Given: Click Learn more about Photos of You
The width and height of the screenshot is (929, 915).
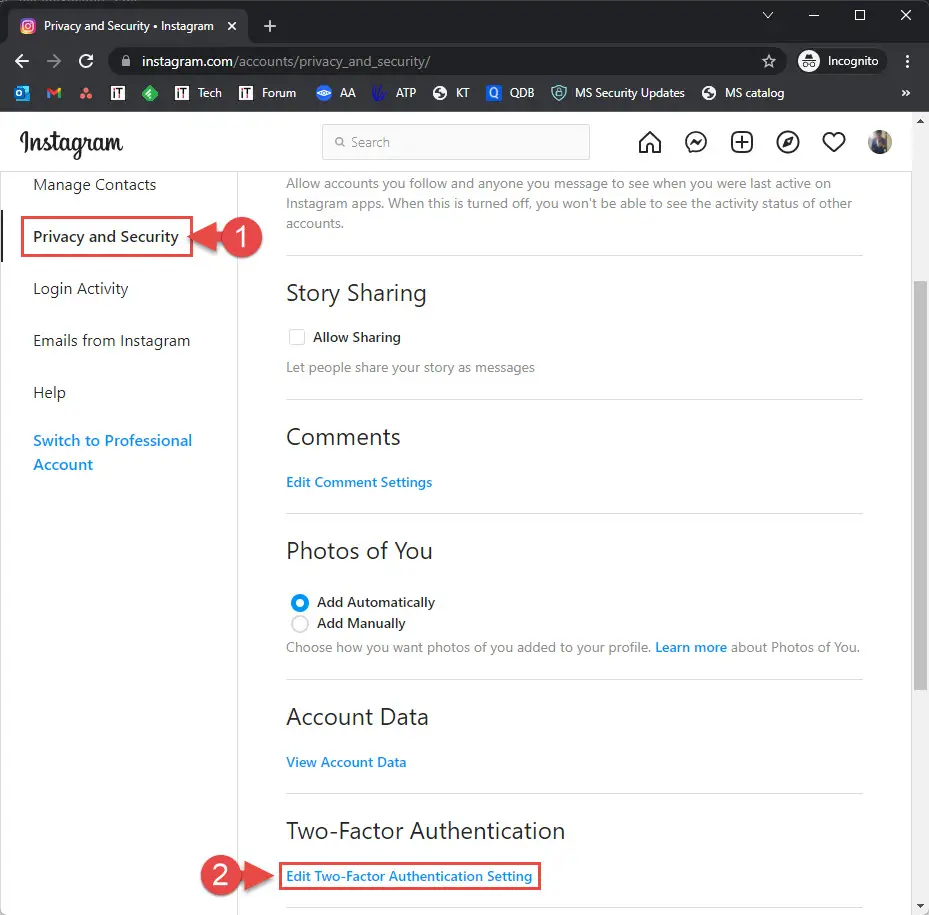Looking at the screenshot, I should 691,647.
